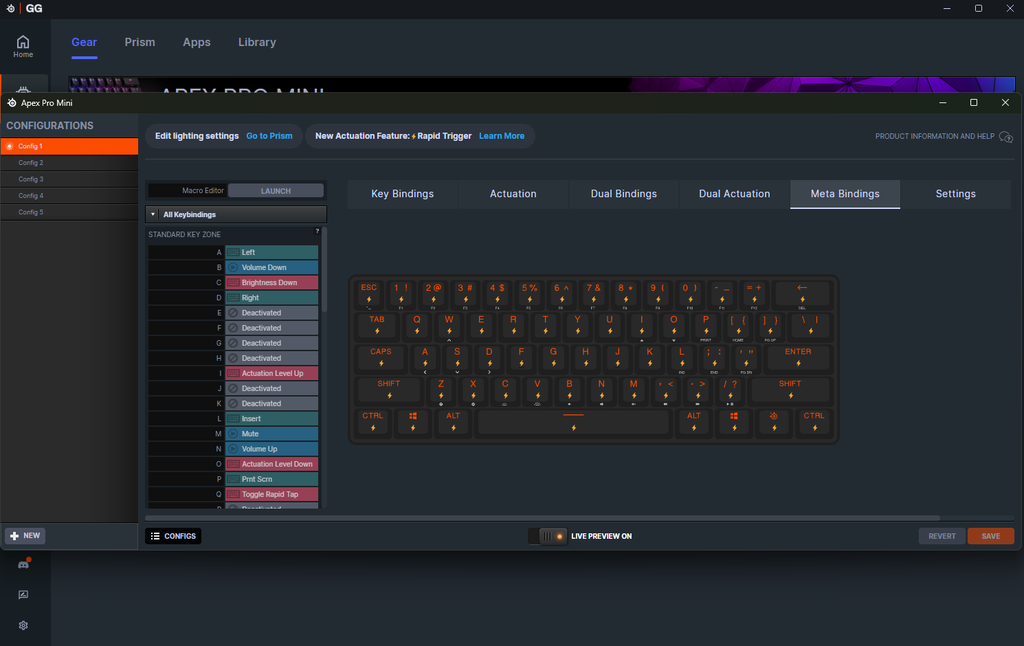Select Config 3 configuration

[x=69, y=179]
